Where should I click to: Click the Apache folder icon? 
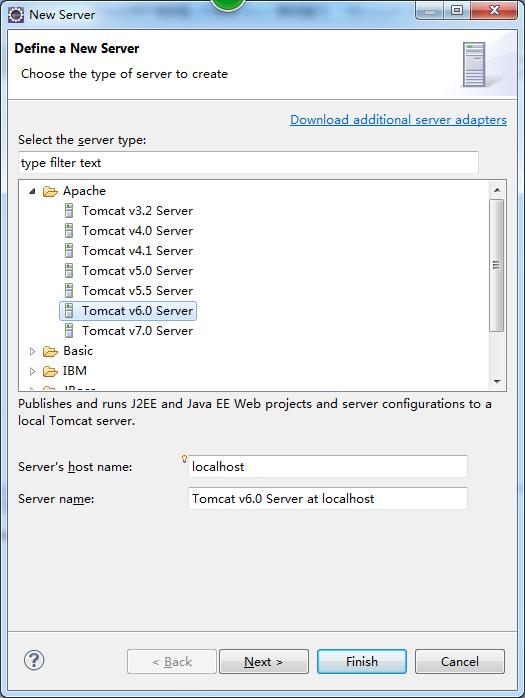click(x=50, y=191)
